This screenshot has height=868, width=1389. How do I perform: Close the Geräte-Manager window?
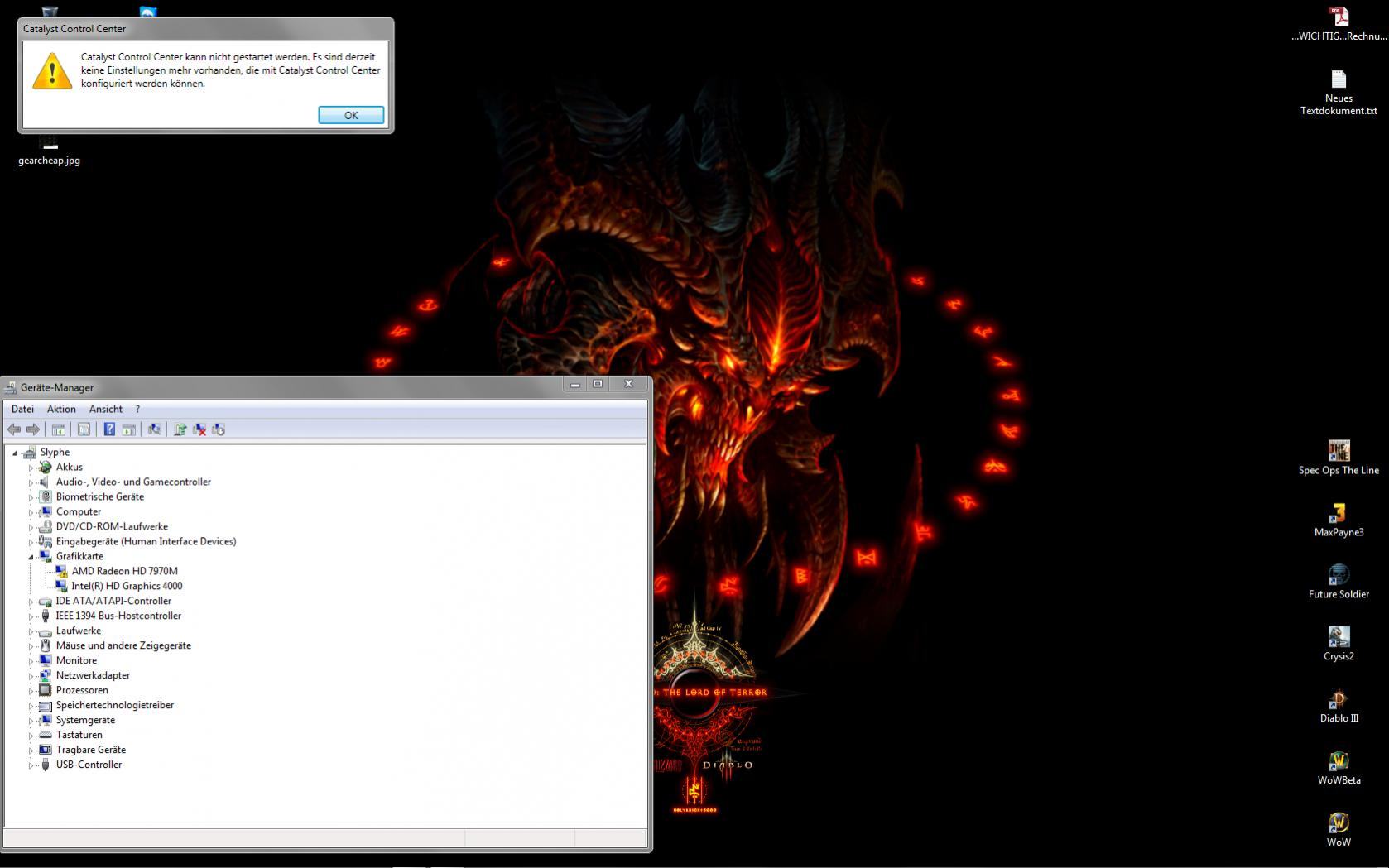pyautogui.click(x=628, y=384)
